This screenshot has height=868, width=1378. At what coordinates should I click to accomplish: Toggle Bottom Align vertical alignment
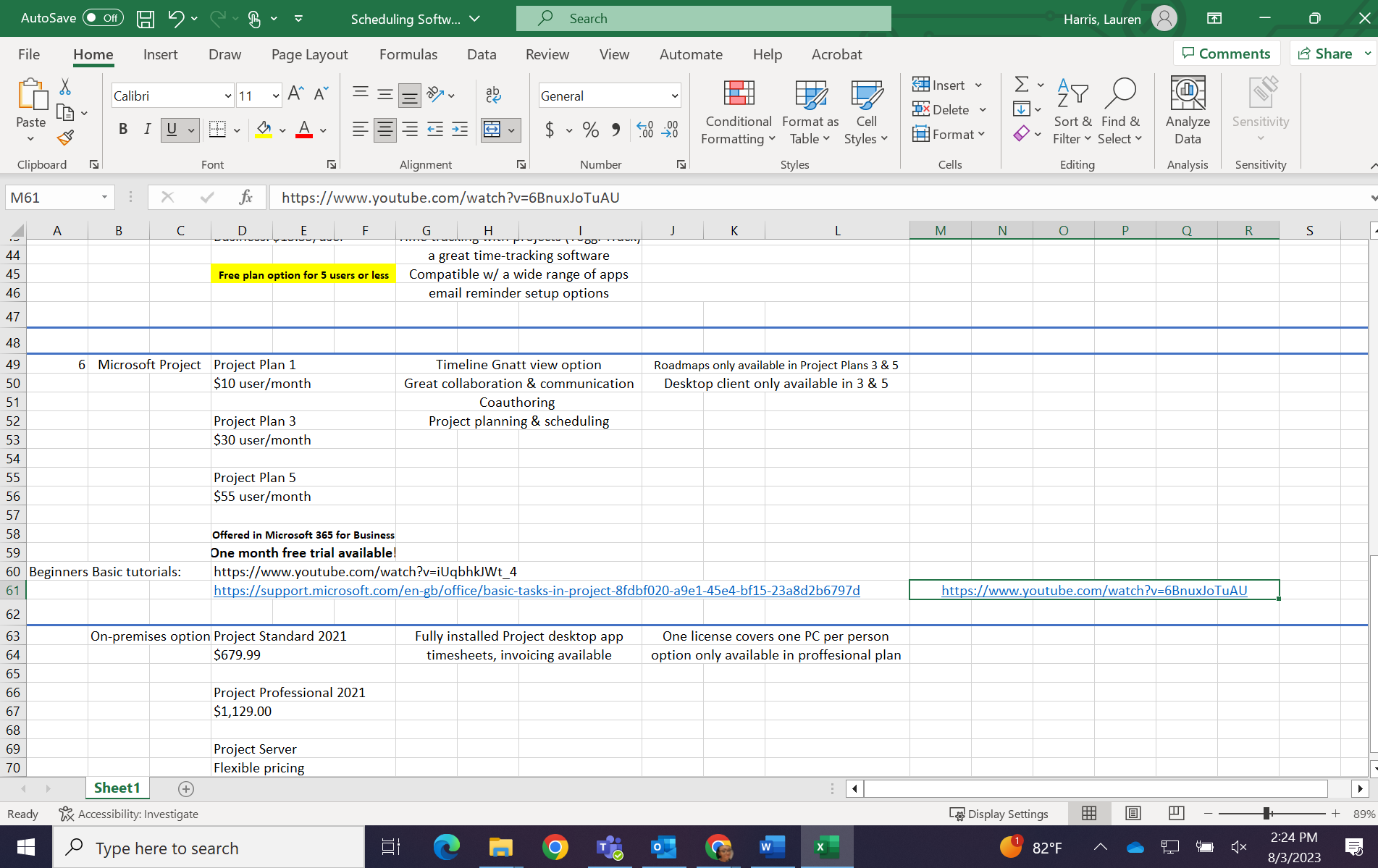click(x=410, y=95)
